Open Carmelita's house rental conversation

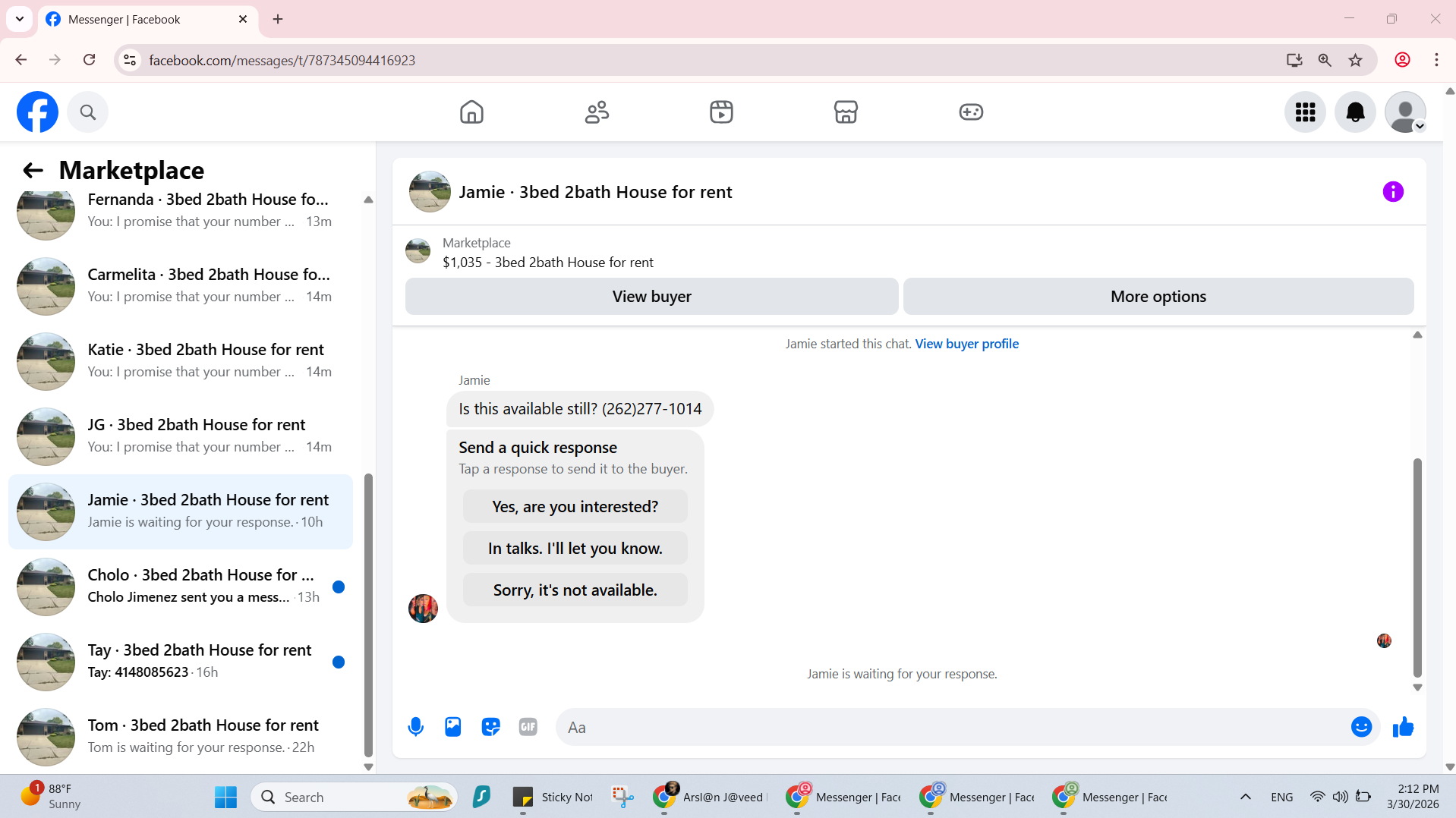click(181, 286)
